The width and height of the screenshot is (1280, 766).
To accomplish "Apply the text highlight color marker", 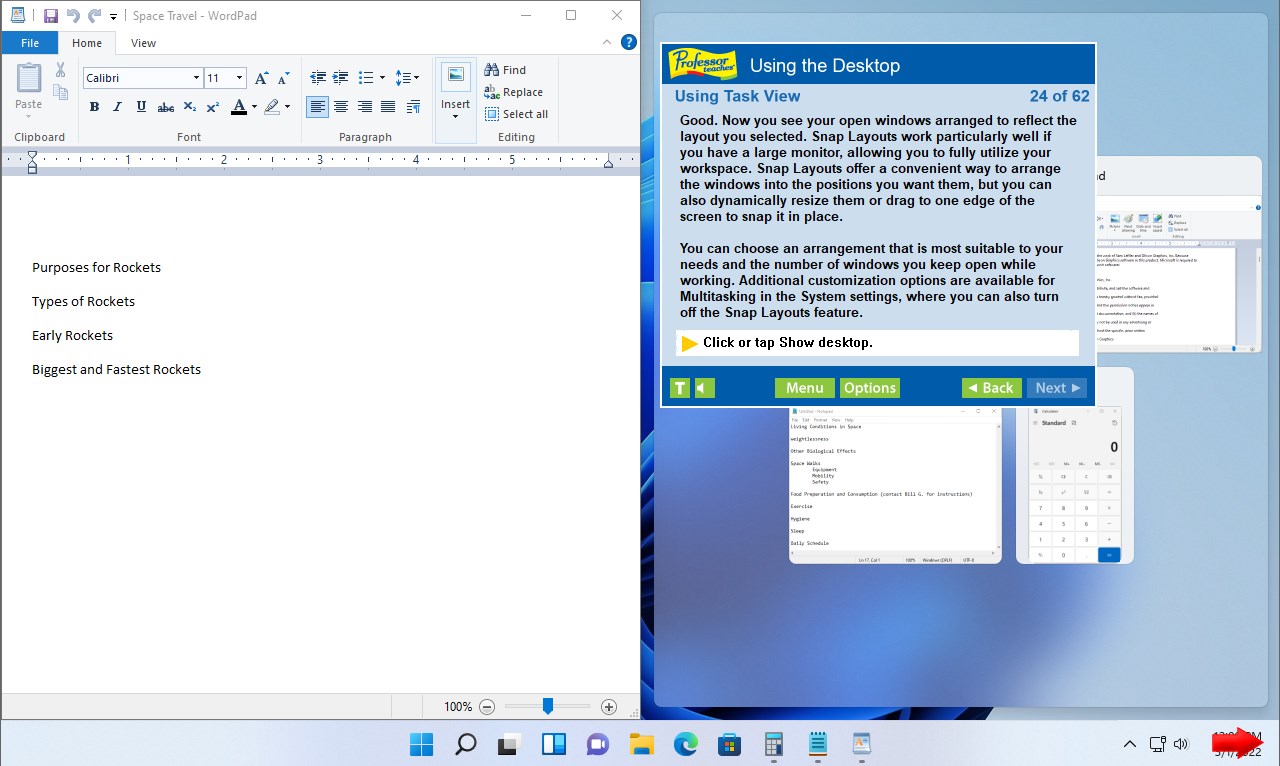I will [272, 107].
